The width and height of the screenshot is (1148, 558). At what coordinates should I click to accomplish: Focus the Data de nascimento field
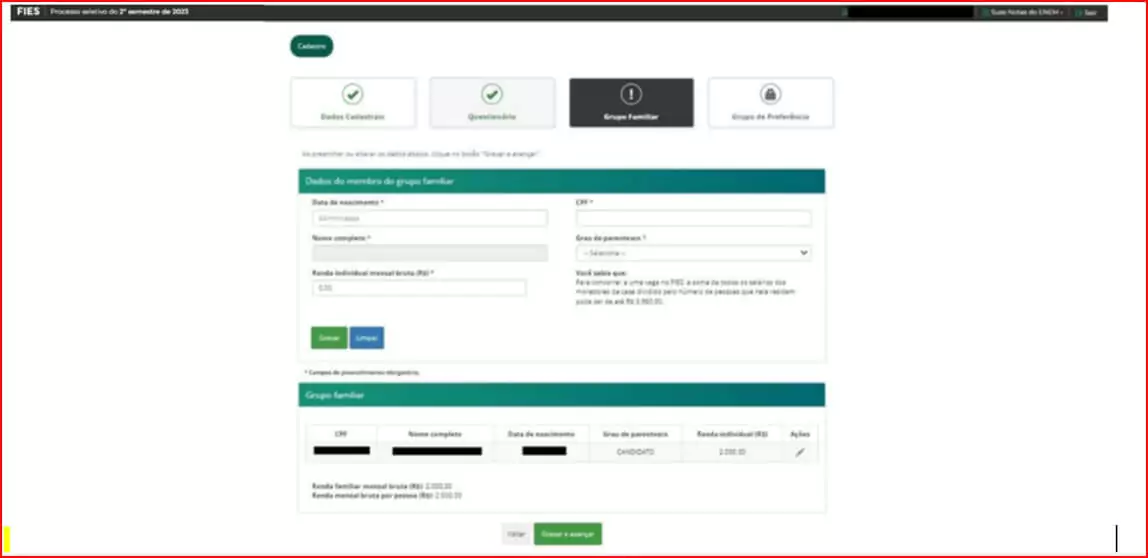430,218
